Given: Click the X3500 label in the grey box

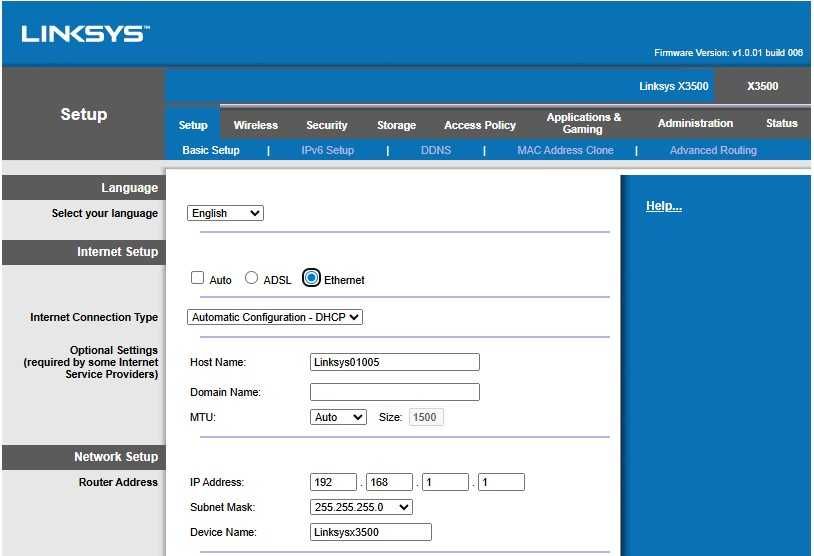Looking at the screenshot, I should 762,86.
